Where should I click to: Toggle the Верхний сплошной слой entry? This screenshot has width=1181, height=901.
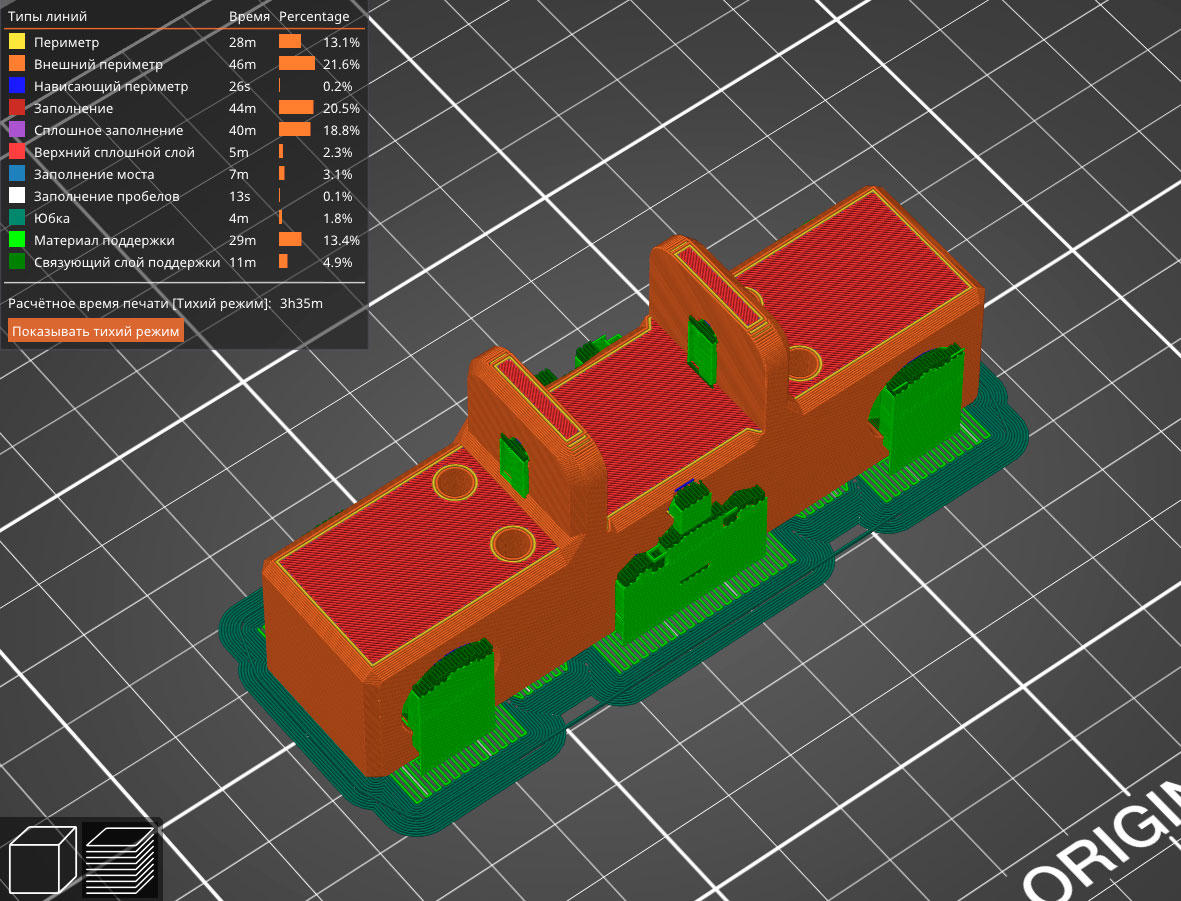113,153
